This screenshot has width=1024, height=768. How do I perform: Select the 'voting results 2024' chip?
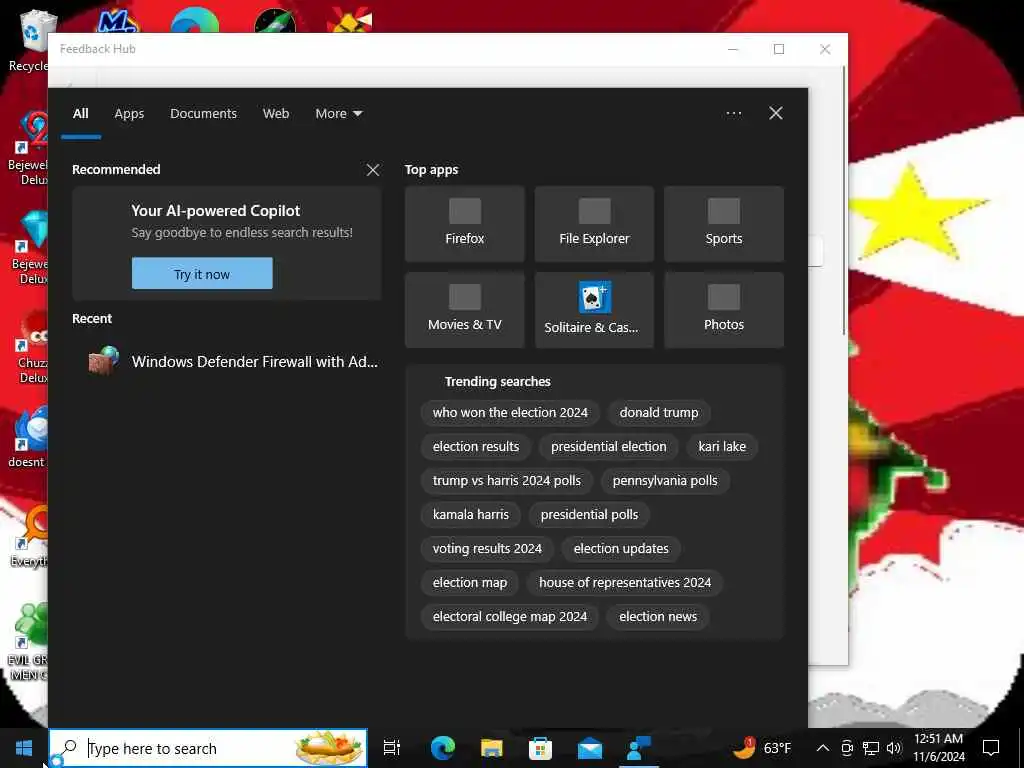pos(487,549)
